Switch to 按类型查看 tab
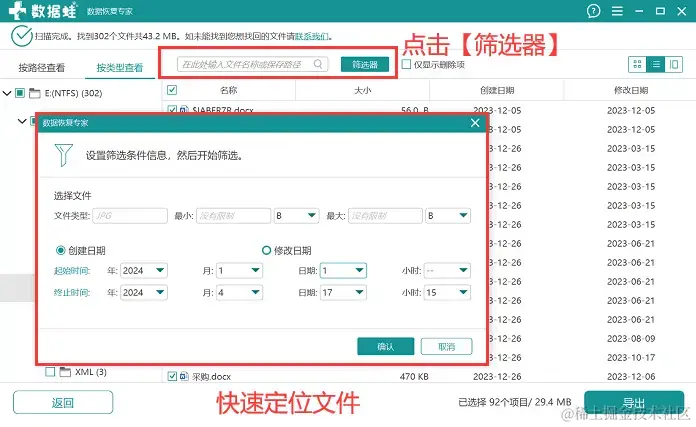This screenshot has height=427, width=696. pos(120,67)
